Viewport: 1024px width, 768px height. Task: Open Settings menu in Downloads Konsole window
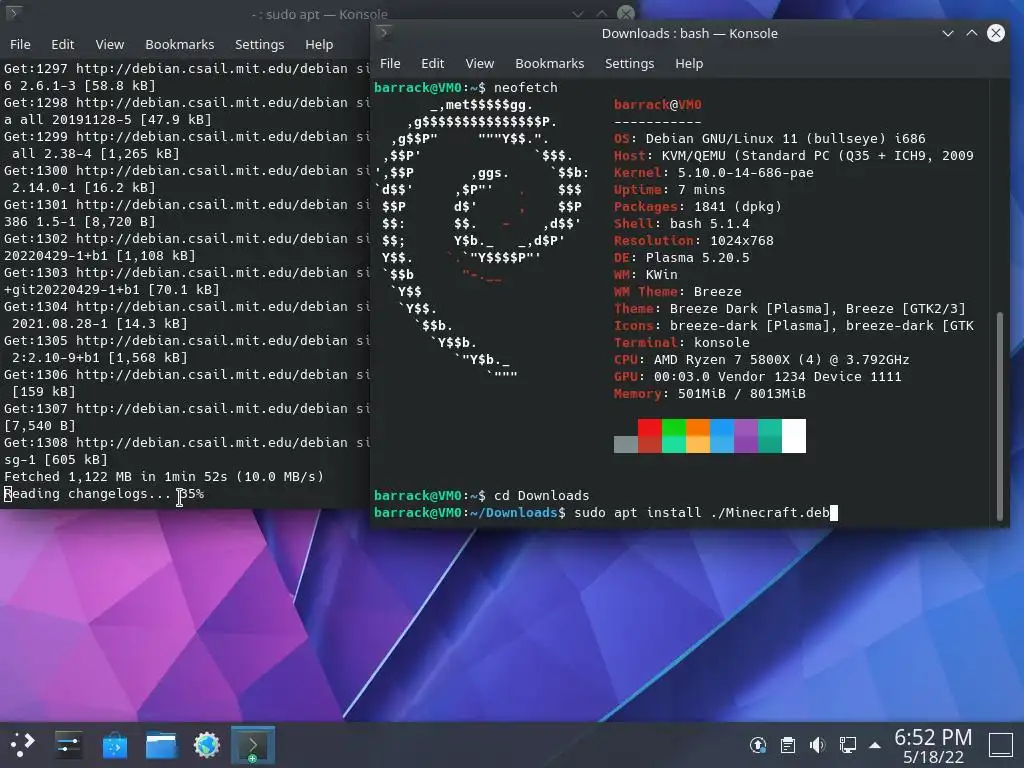tap(629, 63)
